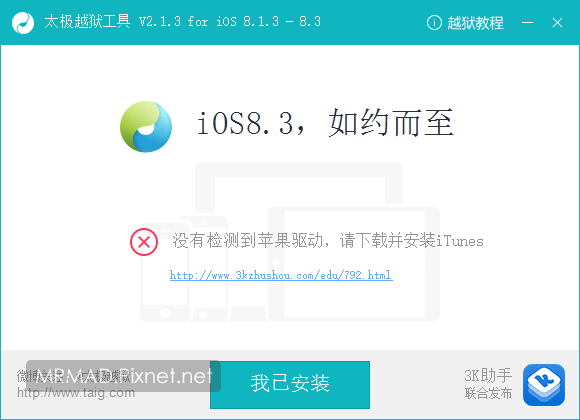Open the 越狱教程 jailbreak tutorial link

(x=475, y=23)
